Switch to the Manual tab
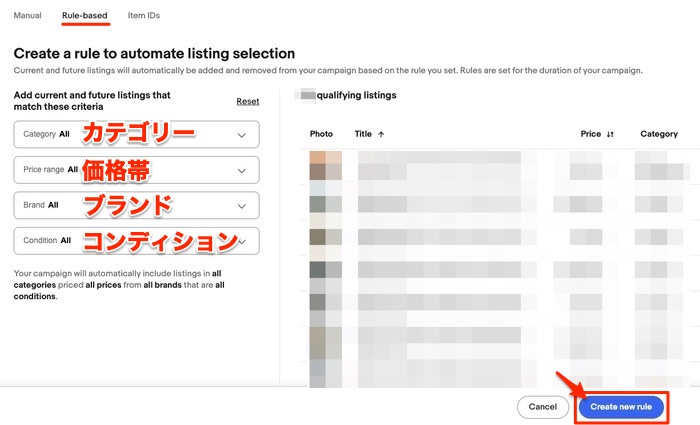700x425 pixels. coord(27,16)
